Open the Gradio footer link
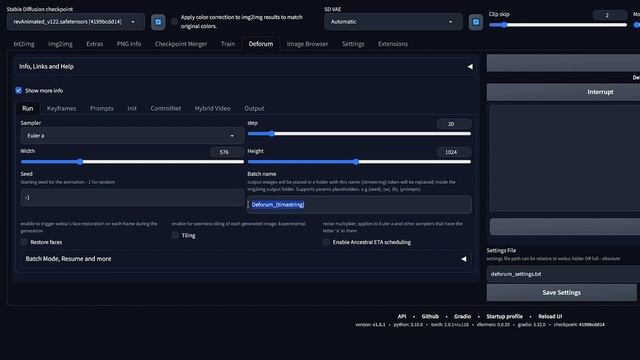The width and height of the screenshot is (640, 360). coord(462,316)
